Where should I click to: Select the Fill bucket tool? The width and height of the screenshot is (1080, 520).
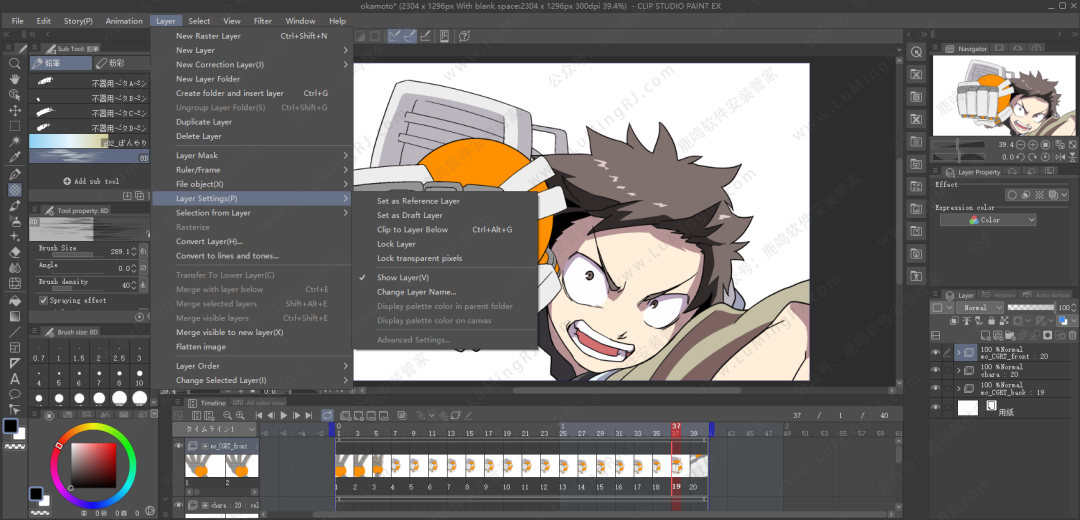(x=15, y=300)
